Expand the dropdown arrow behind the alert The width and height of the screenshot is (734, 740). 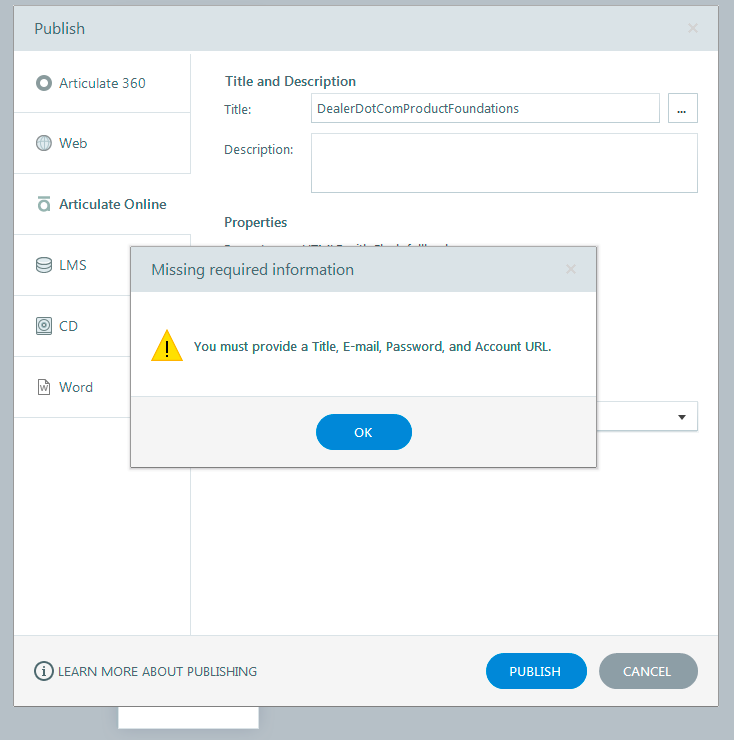pos(682,416)
